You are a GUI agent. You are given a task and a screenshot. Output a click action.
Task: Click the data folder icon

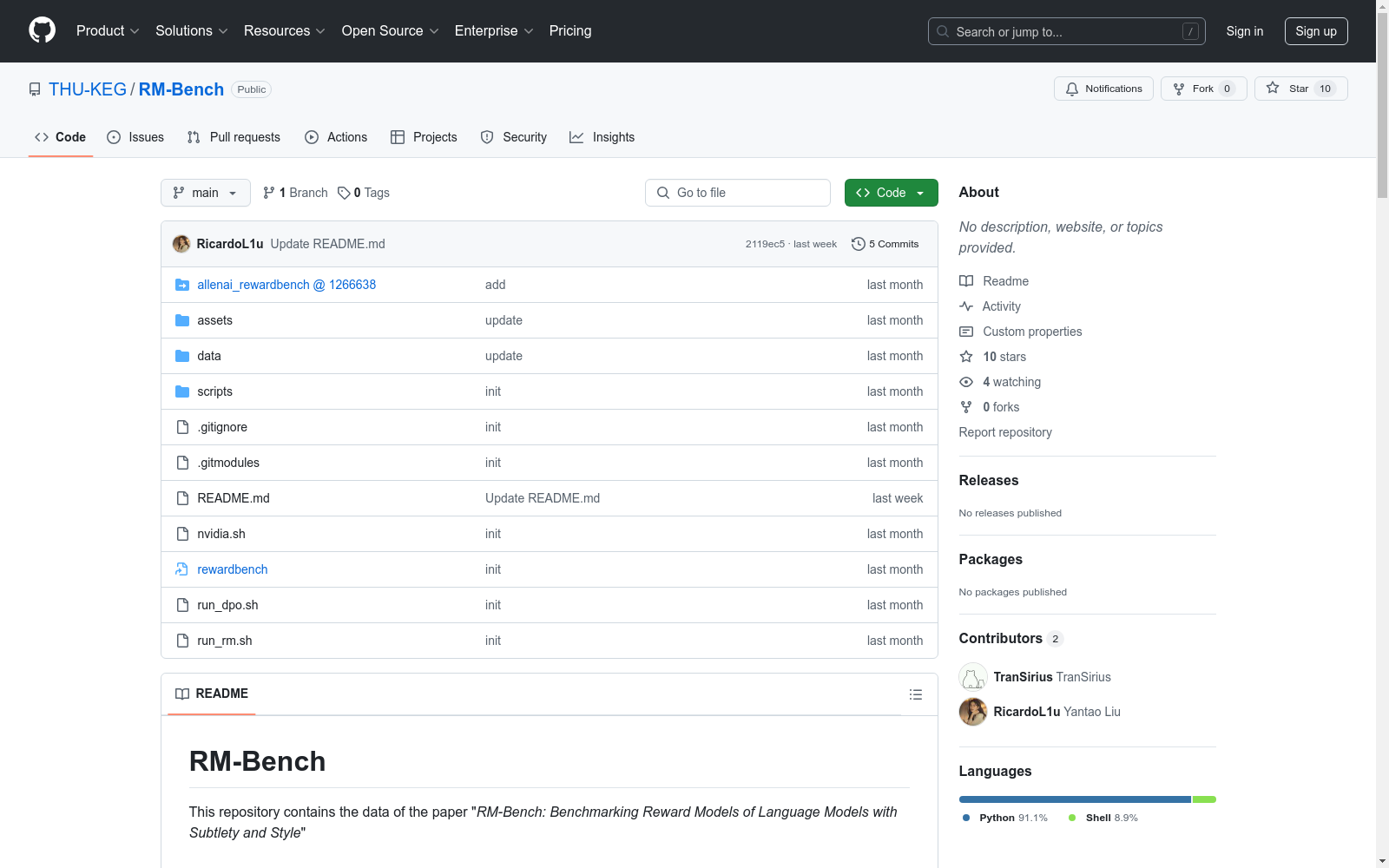[x=182, y=356]
